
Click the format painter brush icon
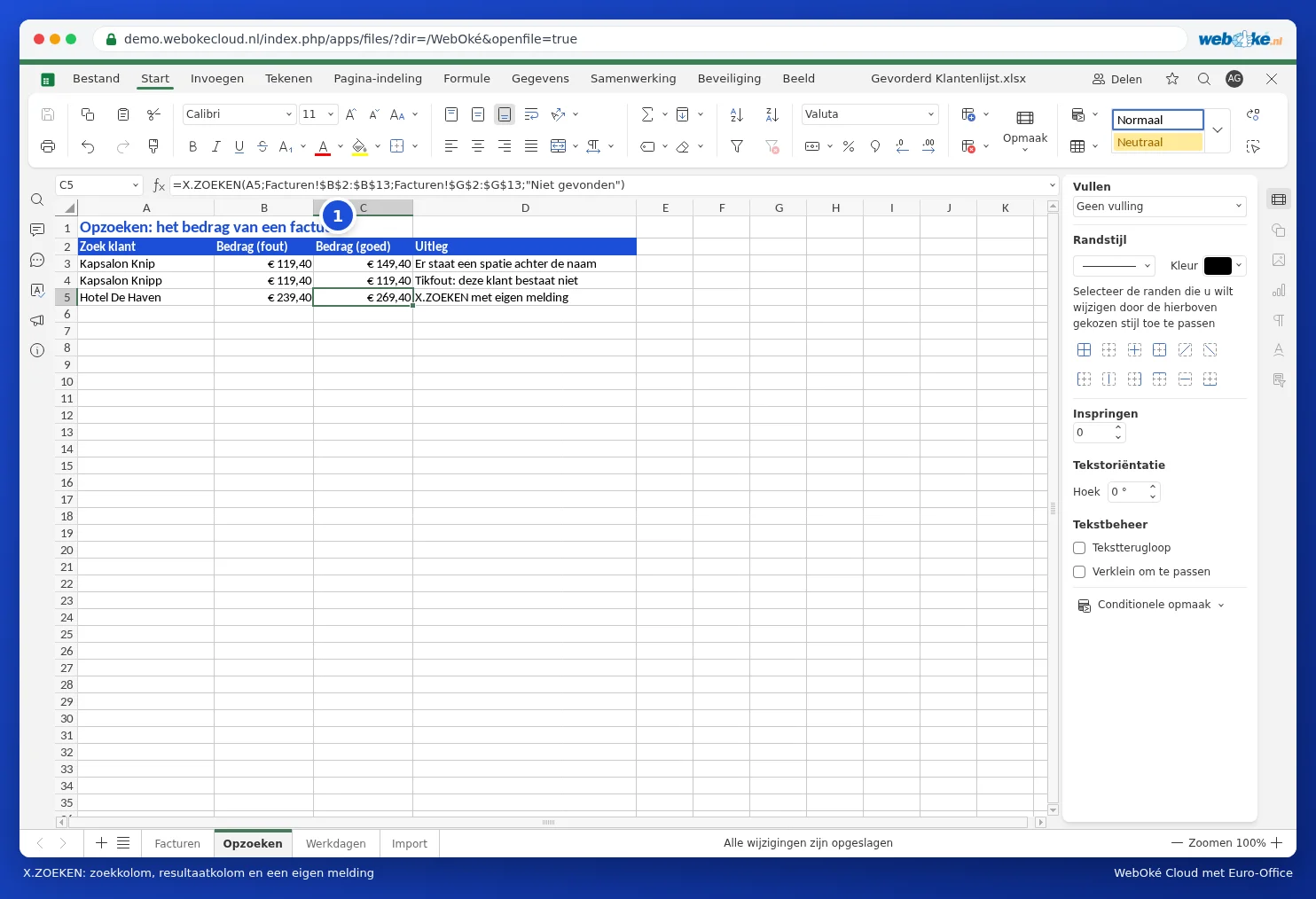click(x=153, y=146)
